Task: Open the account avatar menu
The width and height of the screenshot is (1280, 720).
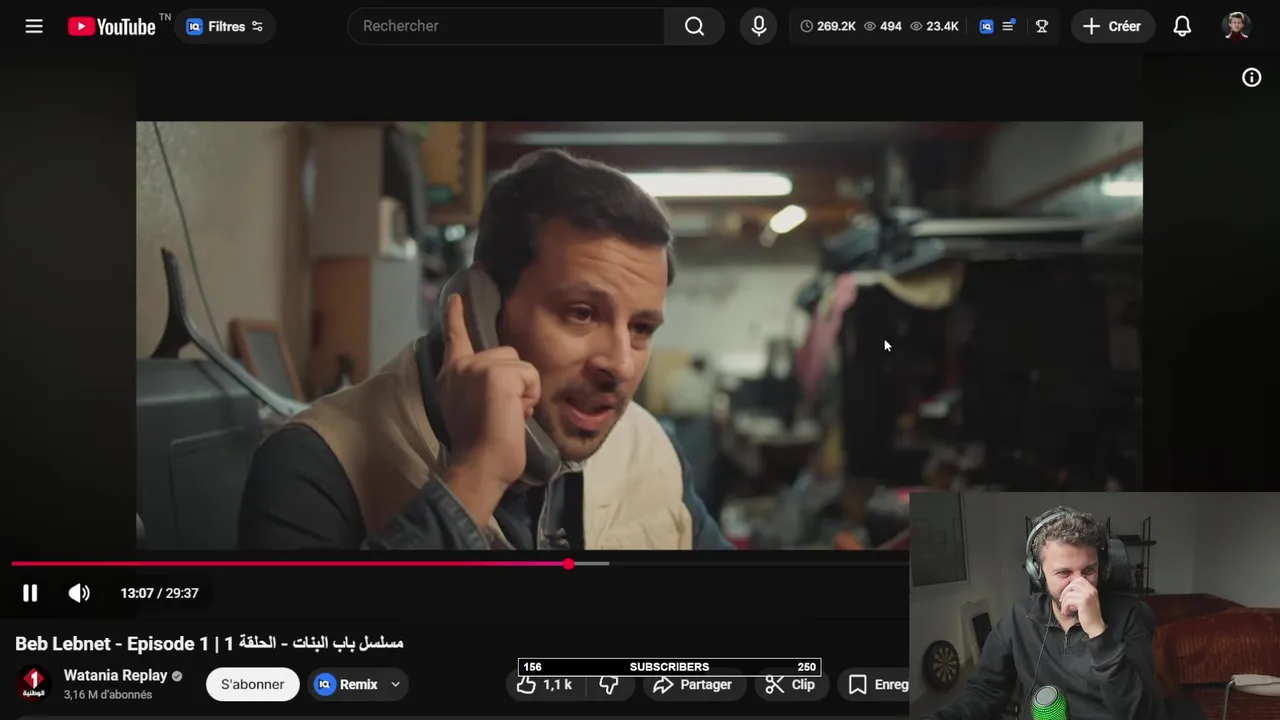Action: pos(1237,26)
